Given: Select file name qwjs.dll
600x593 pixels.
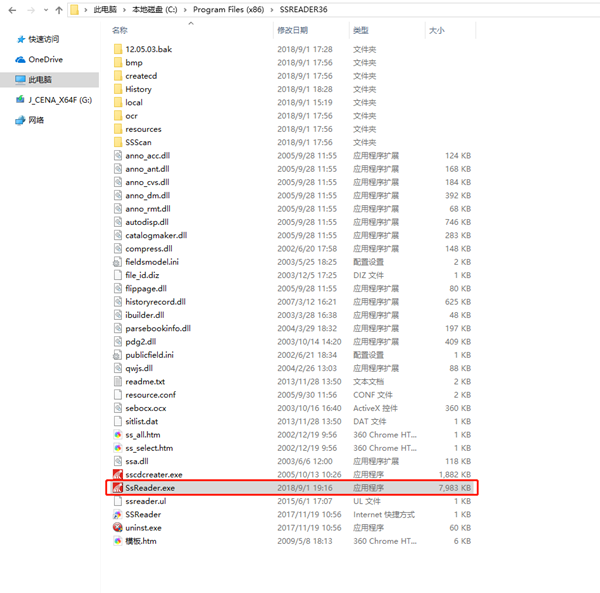Looking at the screenshot, I should (139, 368).
